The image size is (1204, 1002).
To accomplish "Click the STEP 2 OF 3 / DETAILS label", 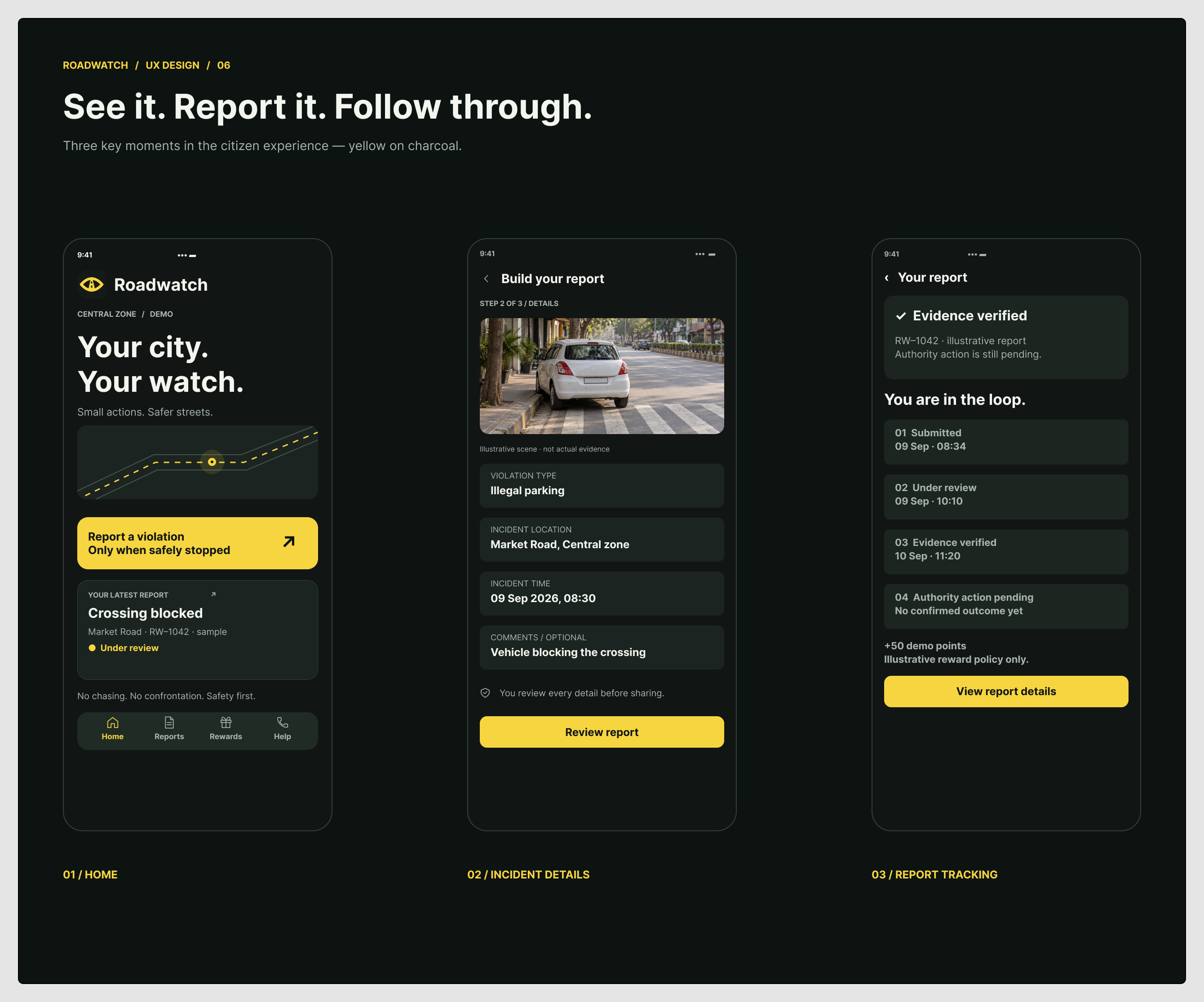I will pos(519,303).
